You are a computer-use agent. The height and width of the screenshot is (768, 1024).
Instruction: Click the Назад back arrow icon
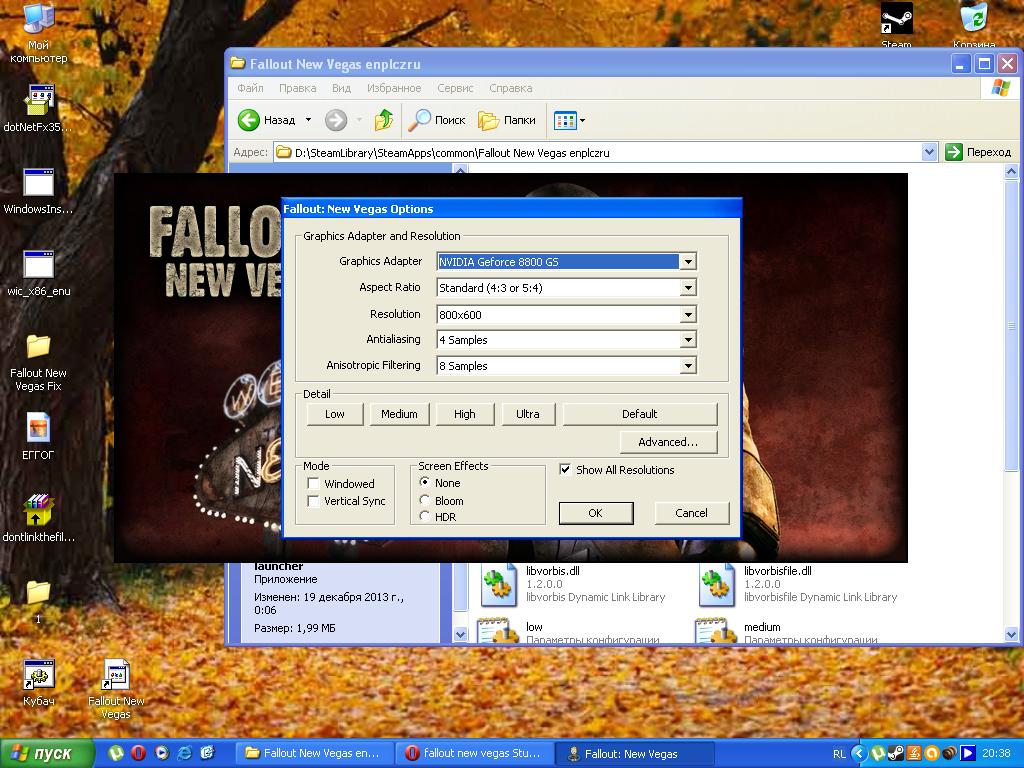[x=249, y=120]
